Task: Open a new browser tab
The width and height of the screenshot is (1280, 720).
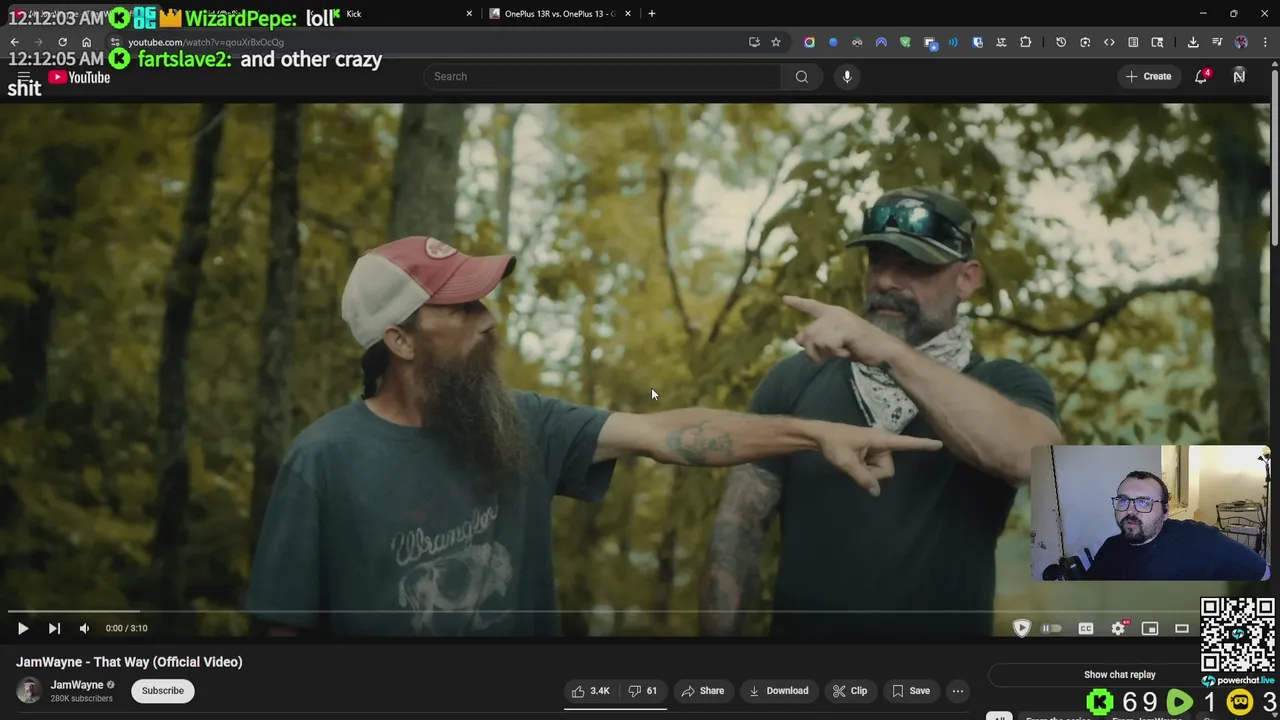Action: (x=652, y=14)
